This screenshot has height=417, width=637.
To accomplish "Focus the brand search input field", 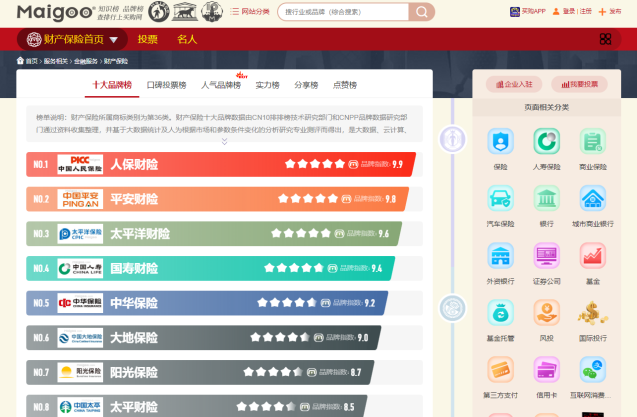I will (343, 12).
